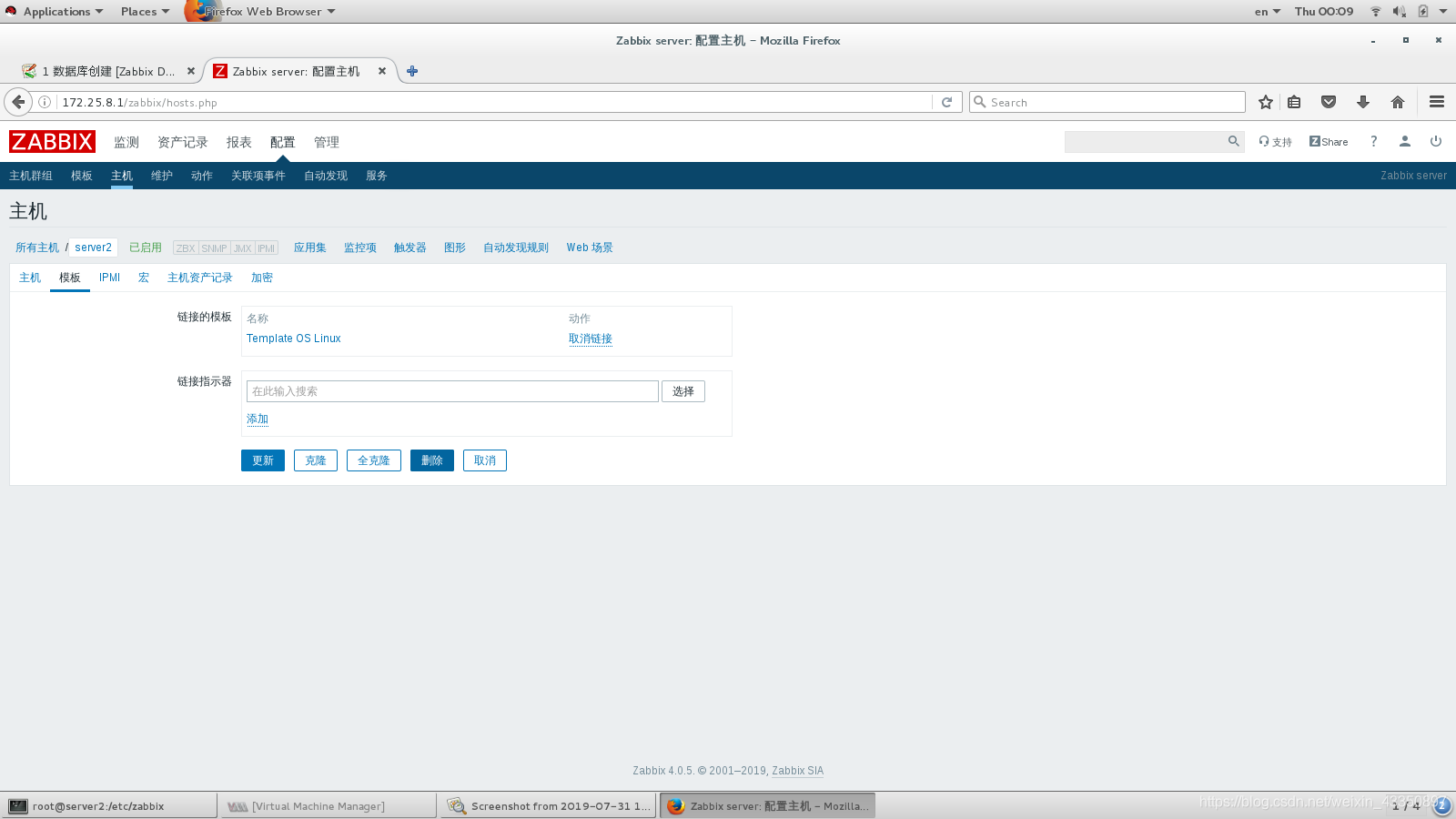Open the 自动发现规则 link
1456x819 pixels.
[x=516, y=248]
